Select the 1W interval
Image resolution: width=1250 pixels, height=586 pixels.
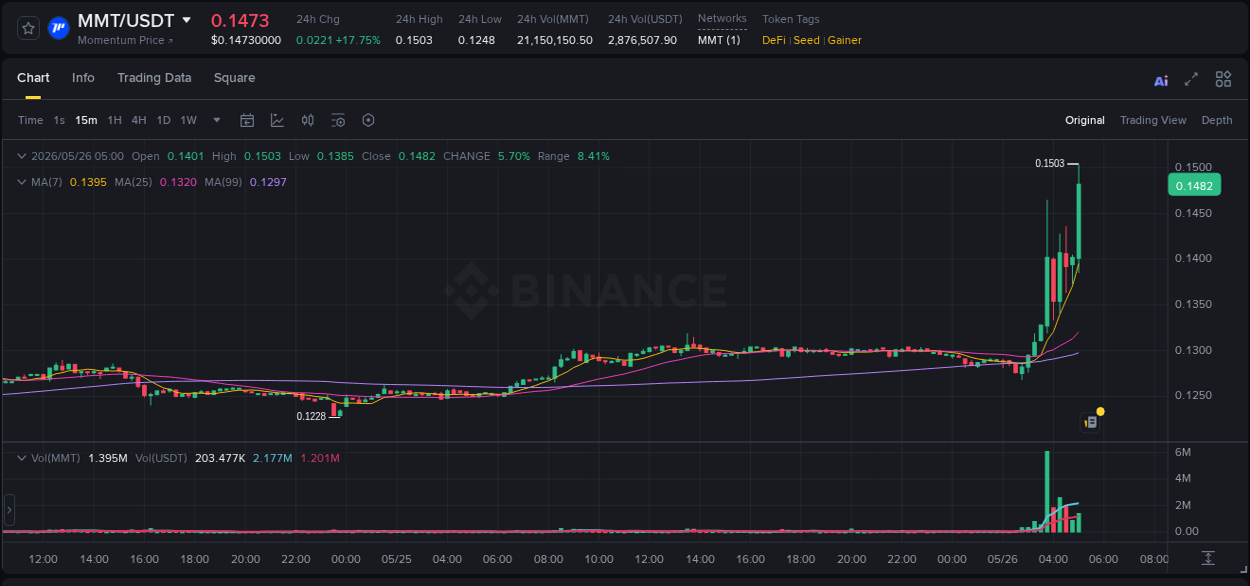188,120
